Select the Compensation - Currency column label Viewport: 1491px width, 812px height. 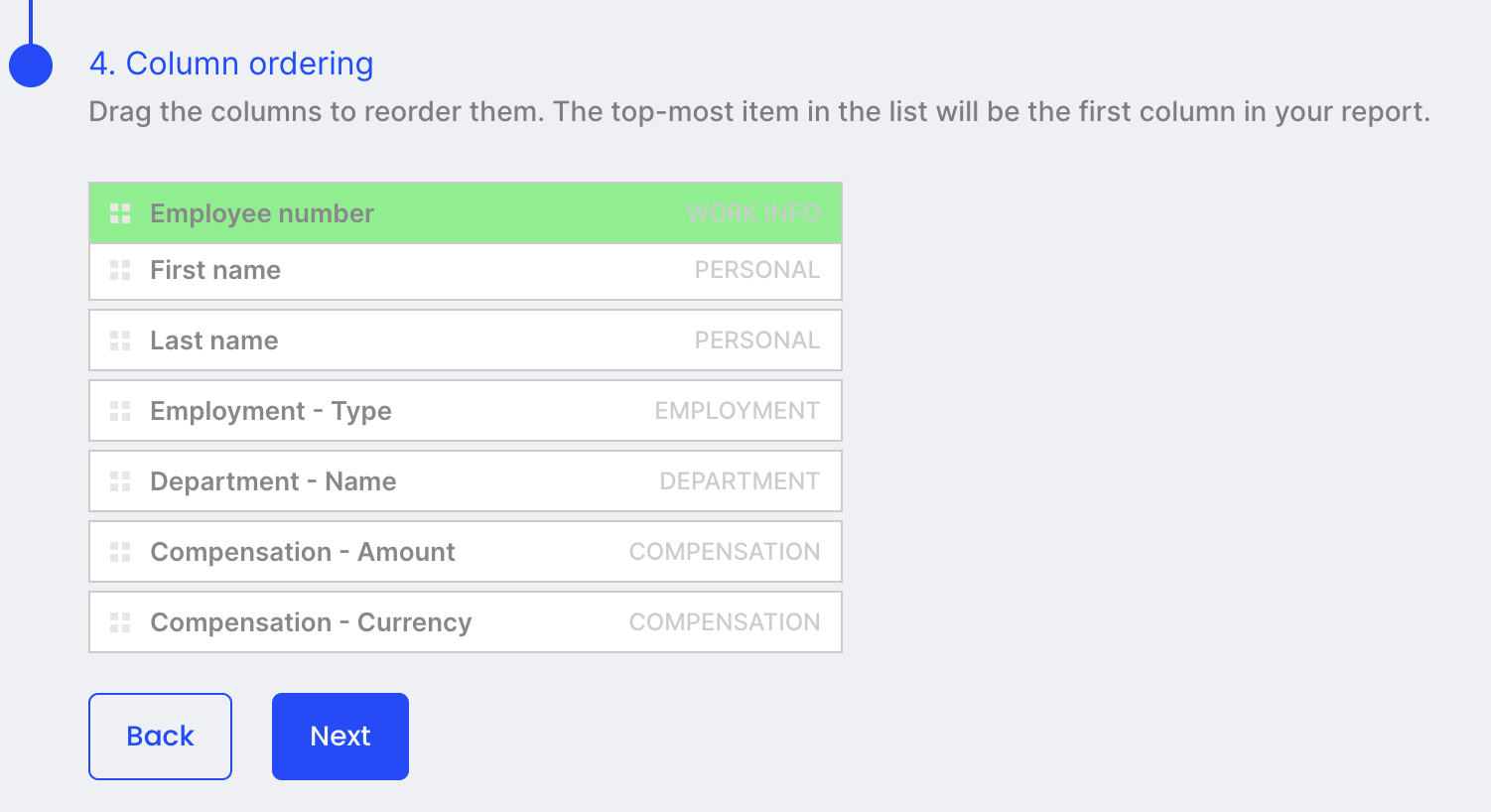tap(311, 622)
